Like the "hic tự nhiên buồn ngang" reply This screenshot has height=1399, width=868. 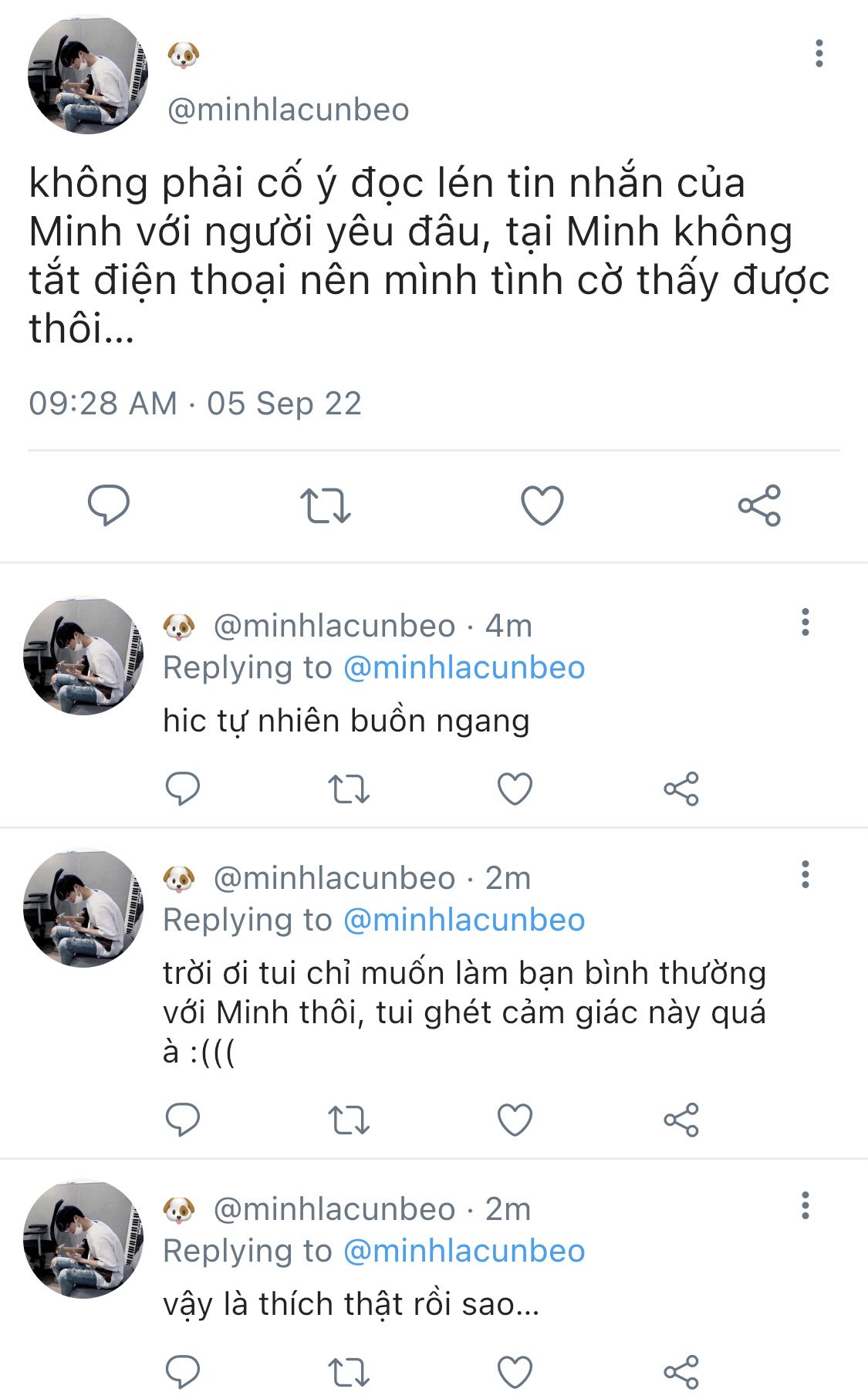coord(515,789)
